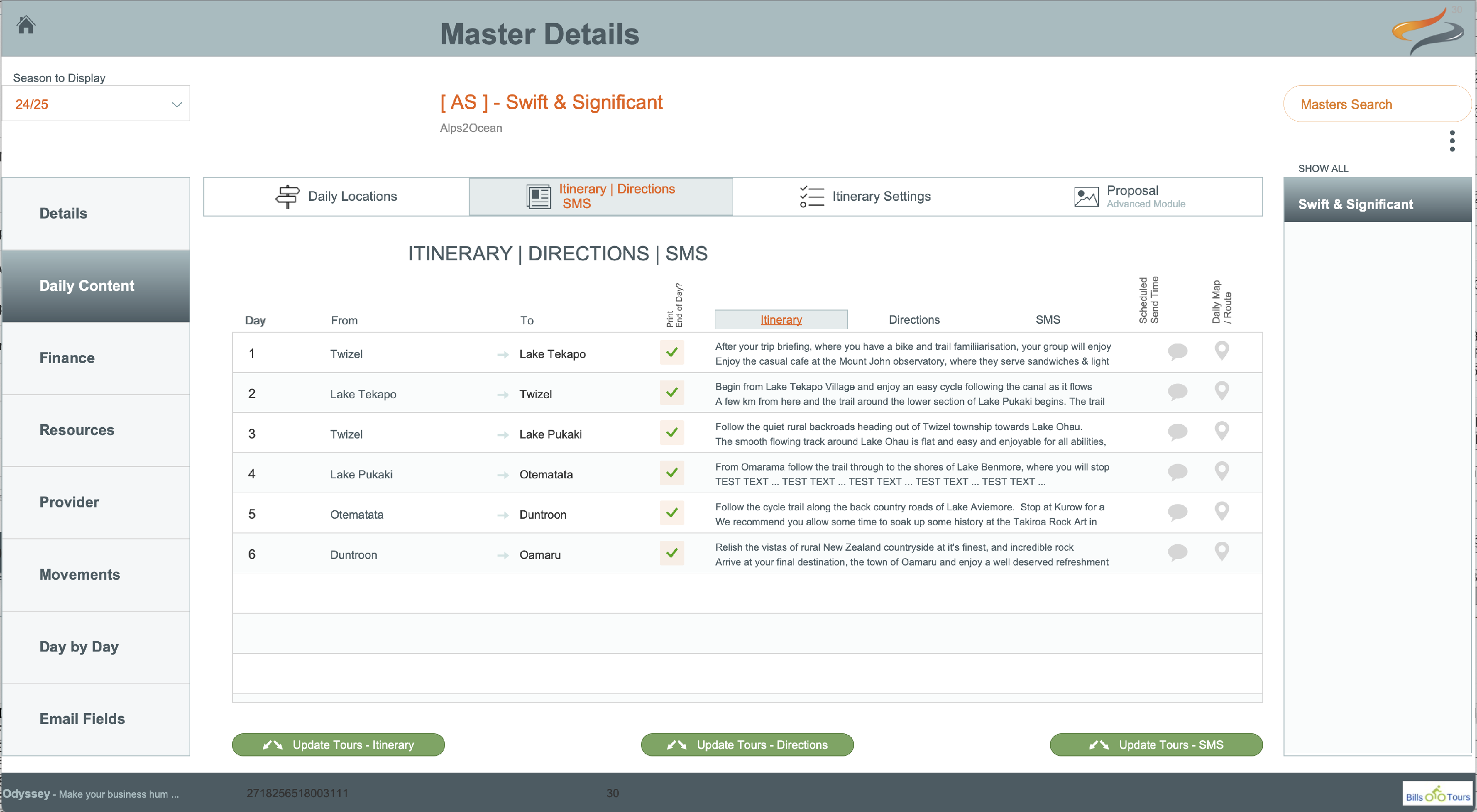Click arrow between Duntroon and Oamaru

point(503,555)
